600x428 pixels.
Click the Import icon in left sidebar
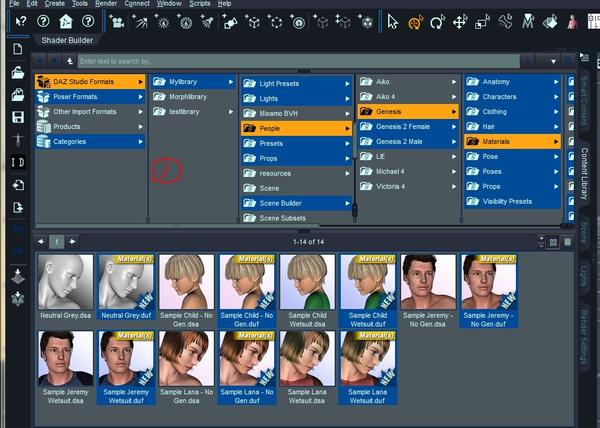tap(18, 186)
